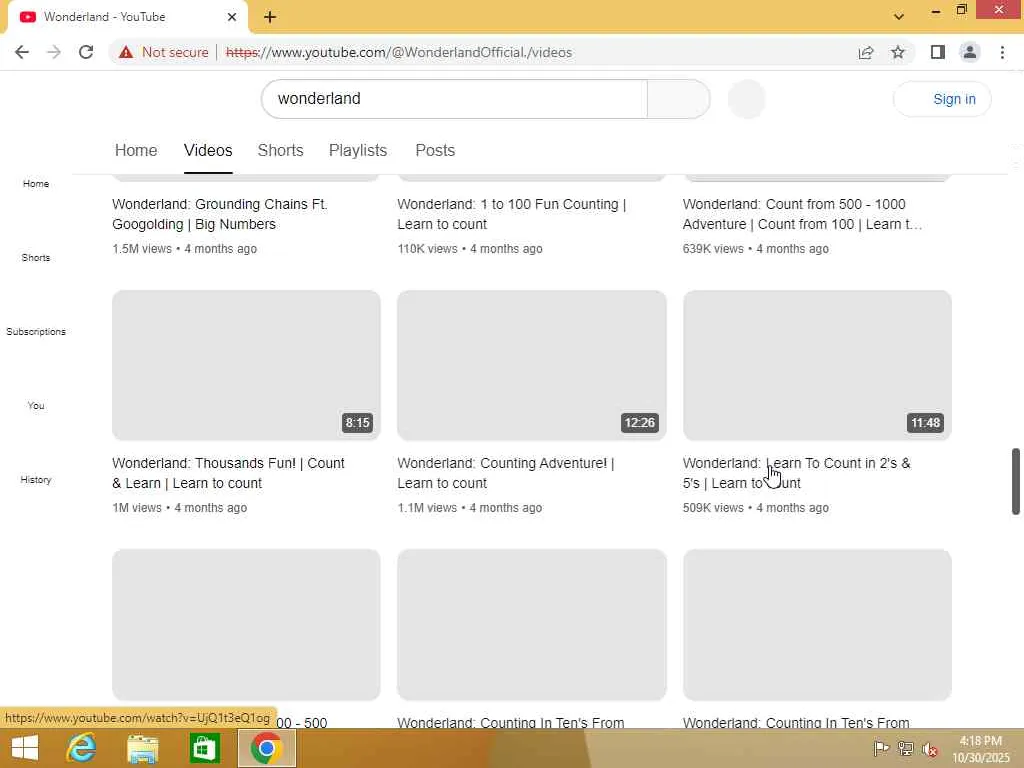Image resolution: width=1024 pixels, height=768 pixels.
Task: Click the 8:15 video thumbnail
Action: pyautogui.click(x=246, y=365)
